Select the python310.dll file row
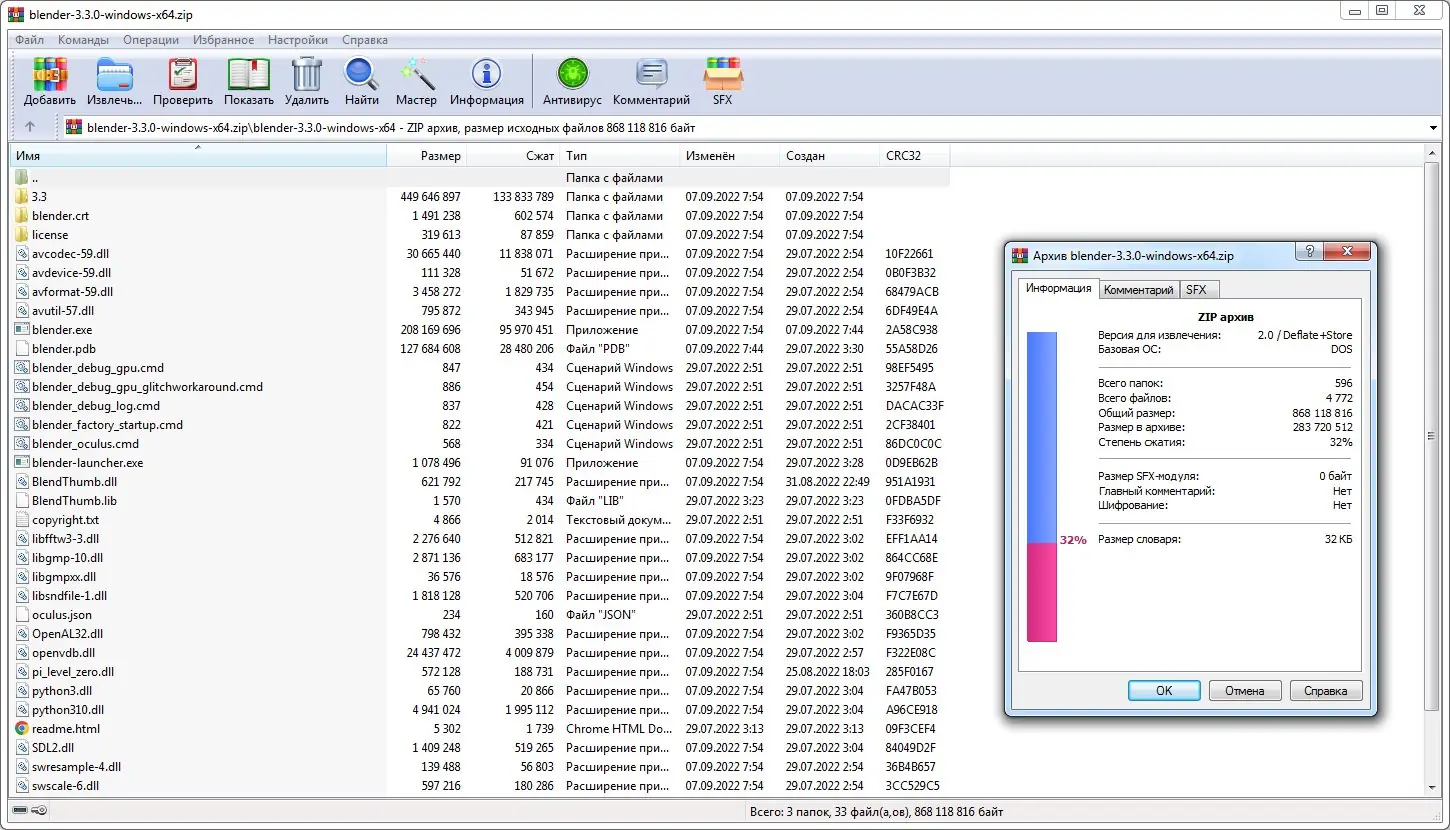This screenshot has height=830, width=1450. pos(480,710)
